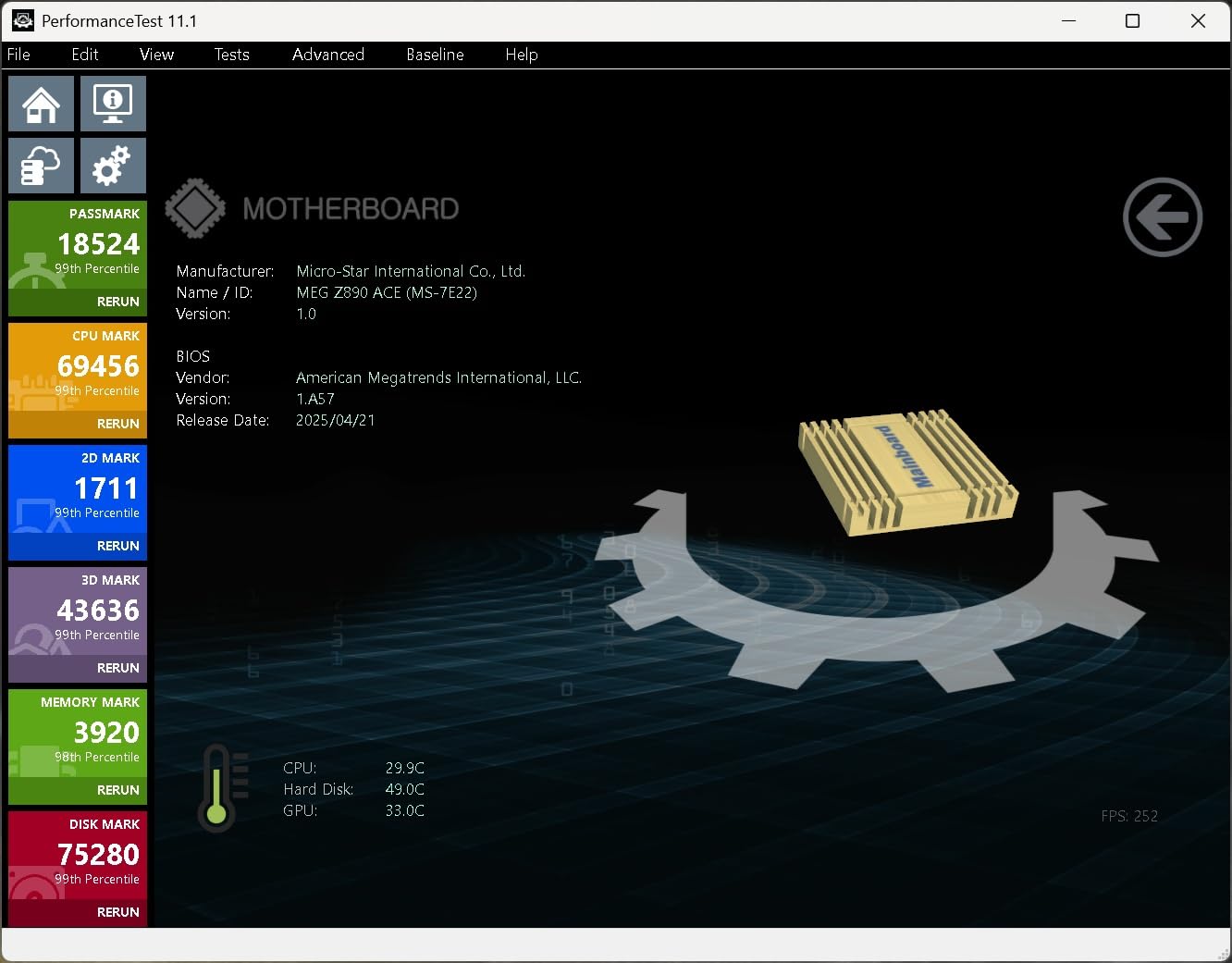This screenshot has height=963, width=1232.
Task: Click the PASSMARK tile title
Action: click(x=105, y=214)
